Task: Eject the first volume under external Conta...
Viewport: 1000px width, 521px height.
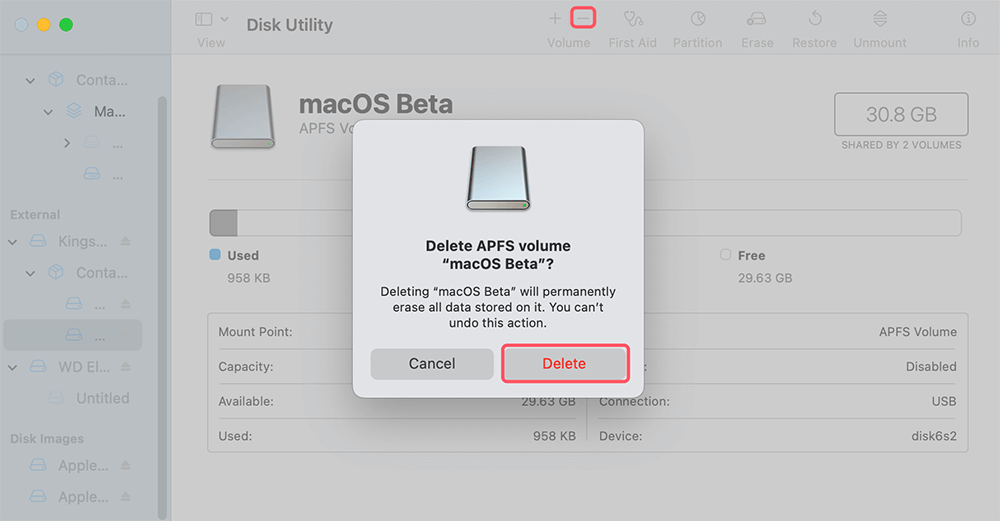Action: point(126,304)
